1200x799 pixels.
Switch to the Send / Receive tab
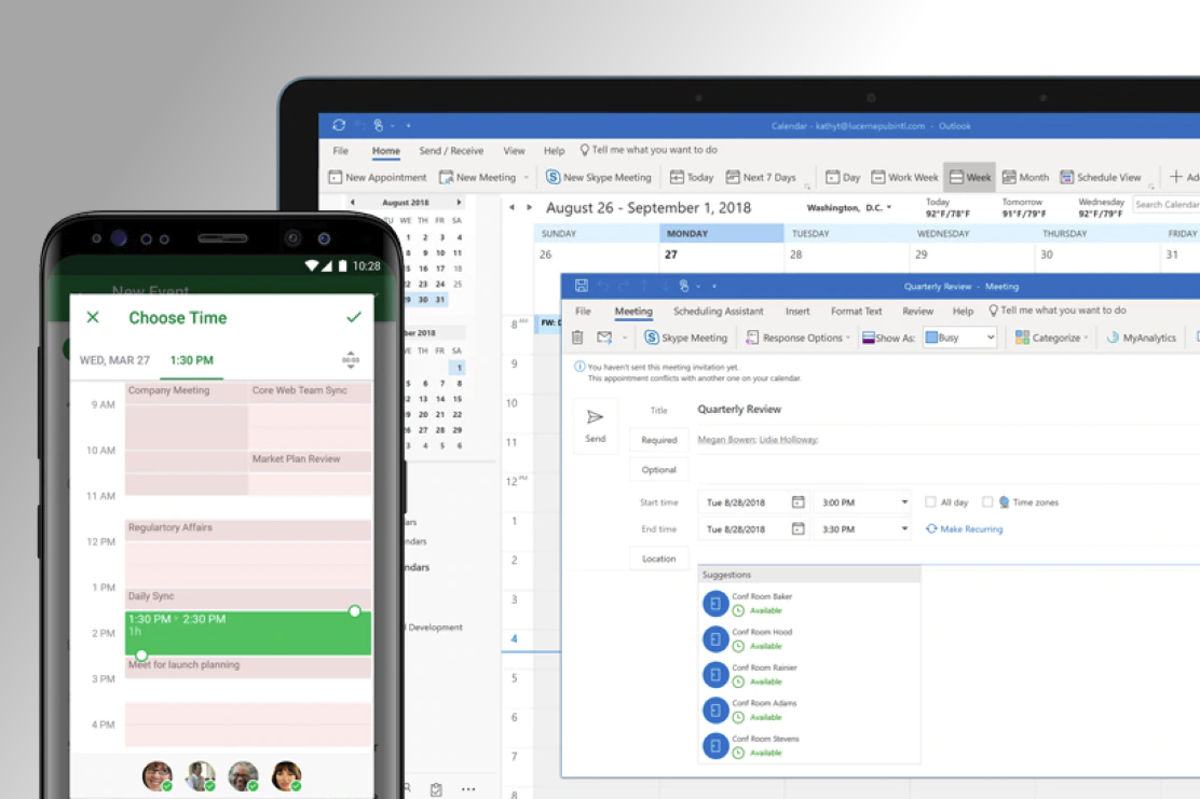coord(451,151)
